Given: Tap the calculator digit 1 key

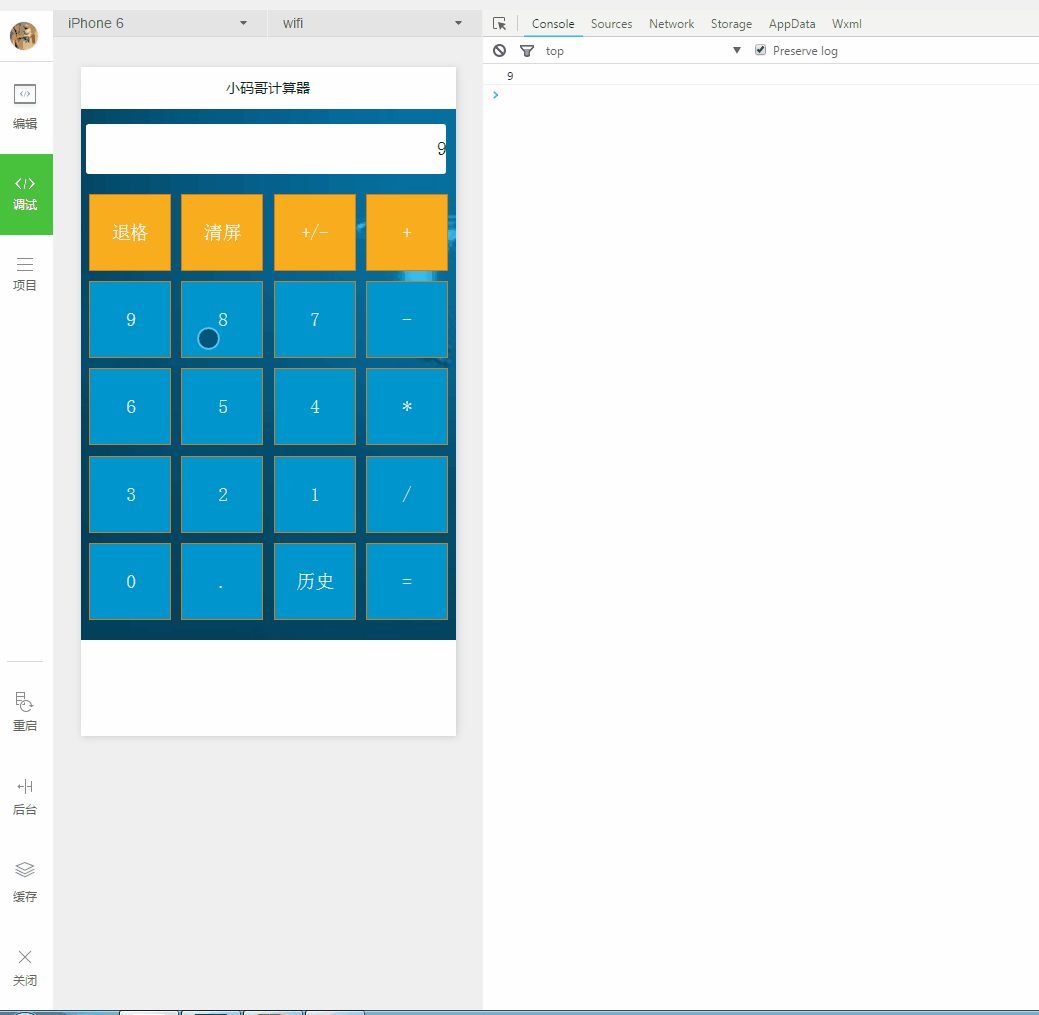Looking at the screenshot, I should [315, 494].
